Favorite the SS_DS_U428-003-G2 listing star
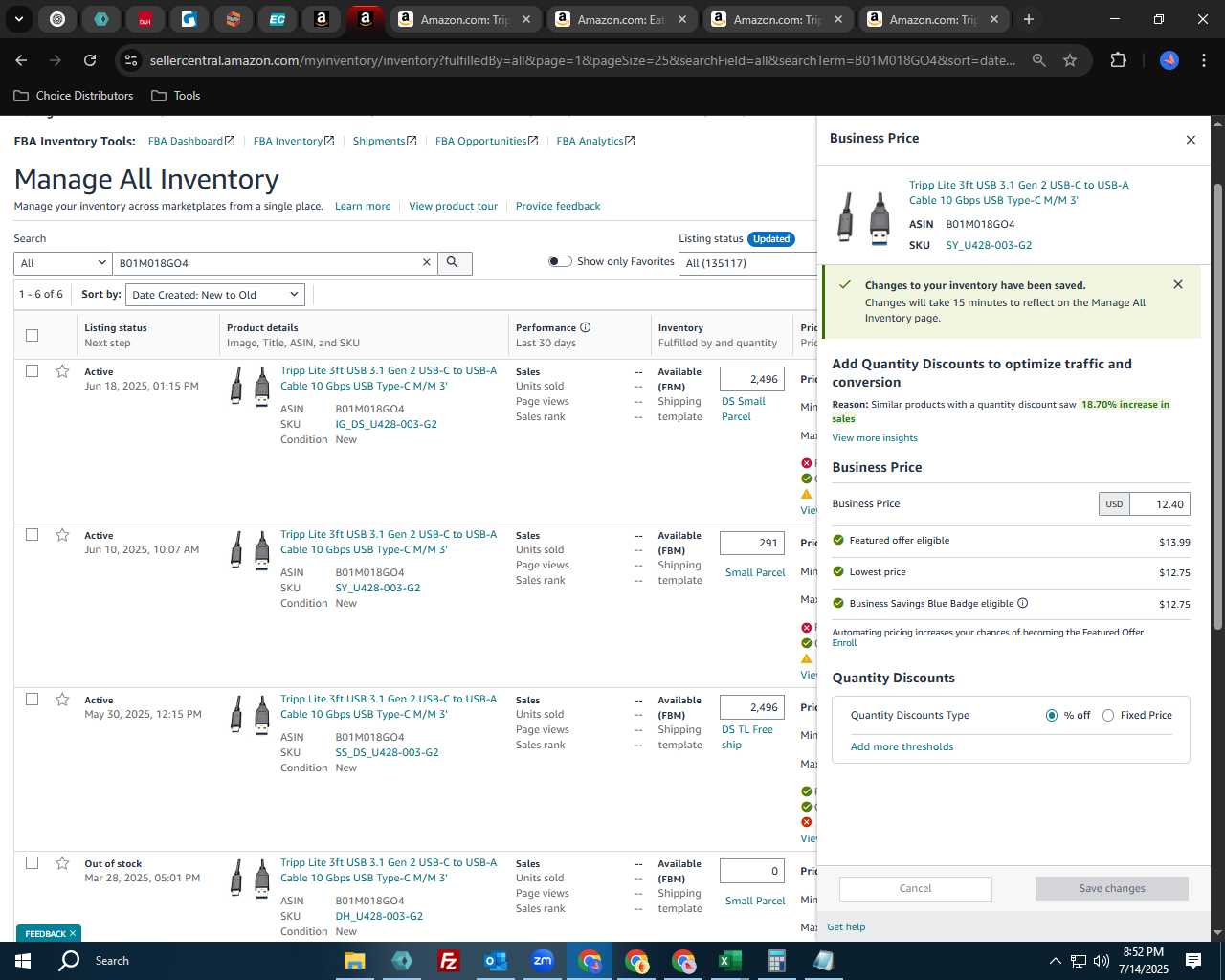 [x=62, y=700]
